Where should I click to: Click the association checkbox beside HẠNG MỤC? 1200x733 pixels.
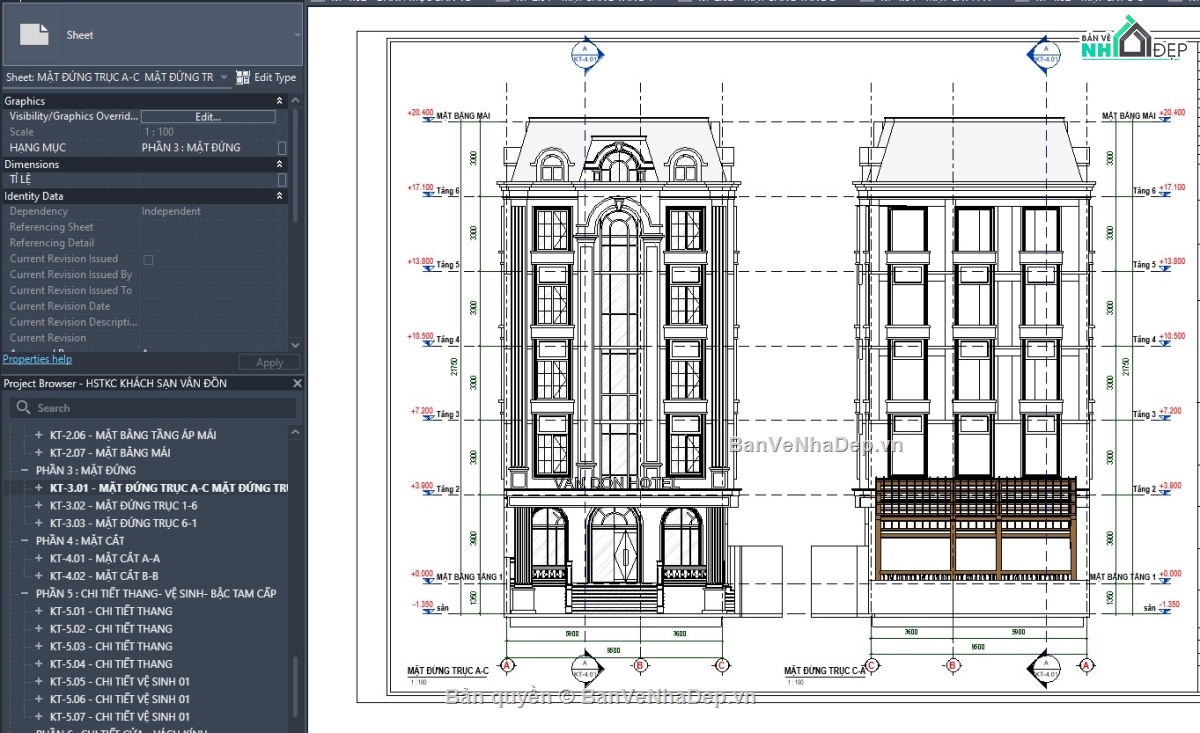(283, 147)
